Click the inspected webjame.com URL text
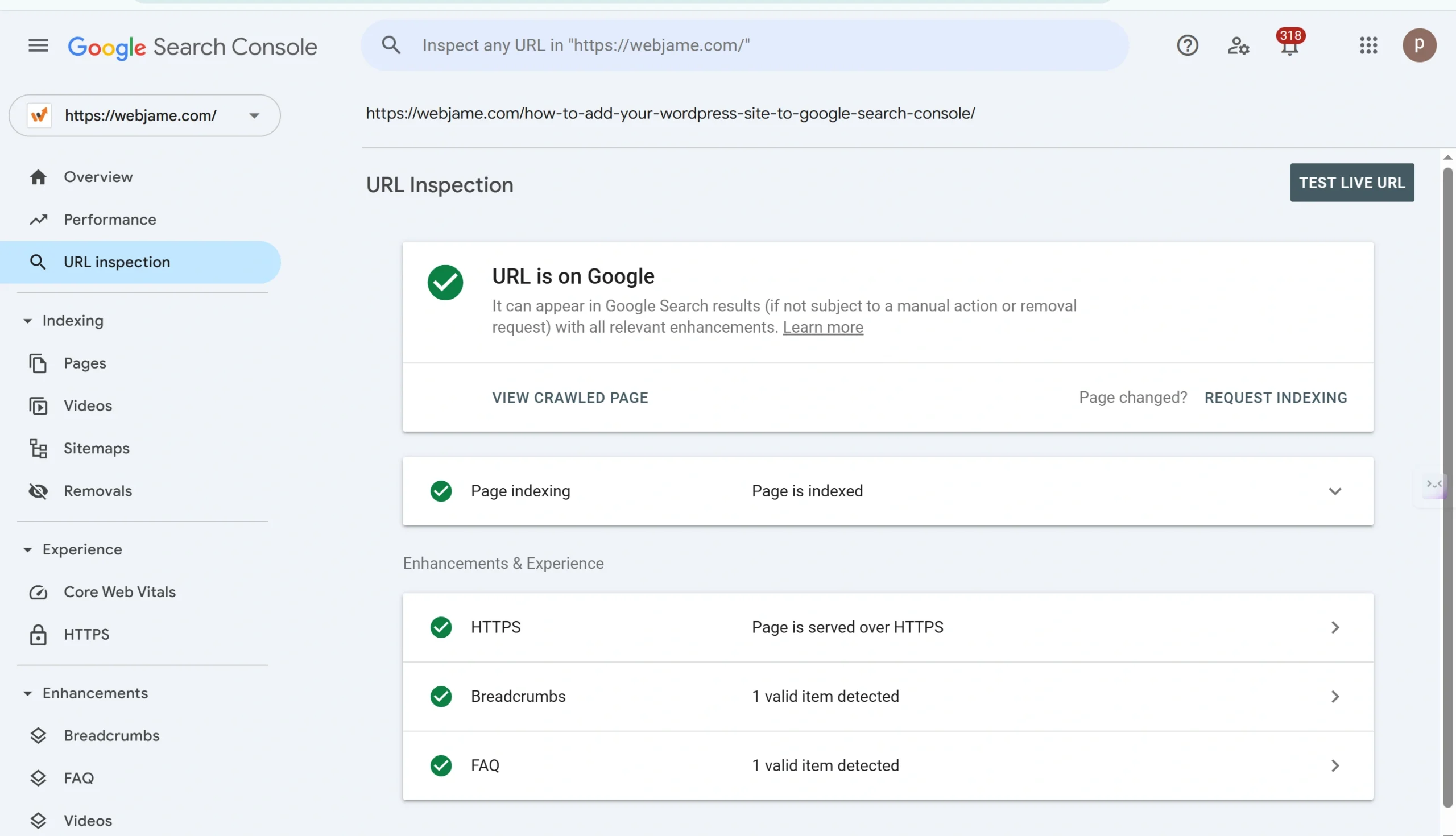1456x836 pixels. tap(670, 113)
